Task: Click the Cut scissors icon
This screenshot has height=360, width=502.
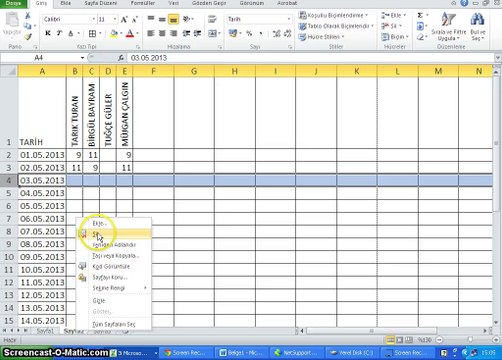Action: point(28,15)
